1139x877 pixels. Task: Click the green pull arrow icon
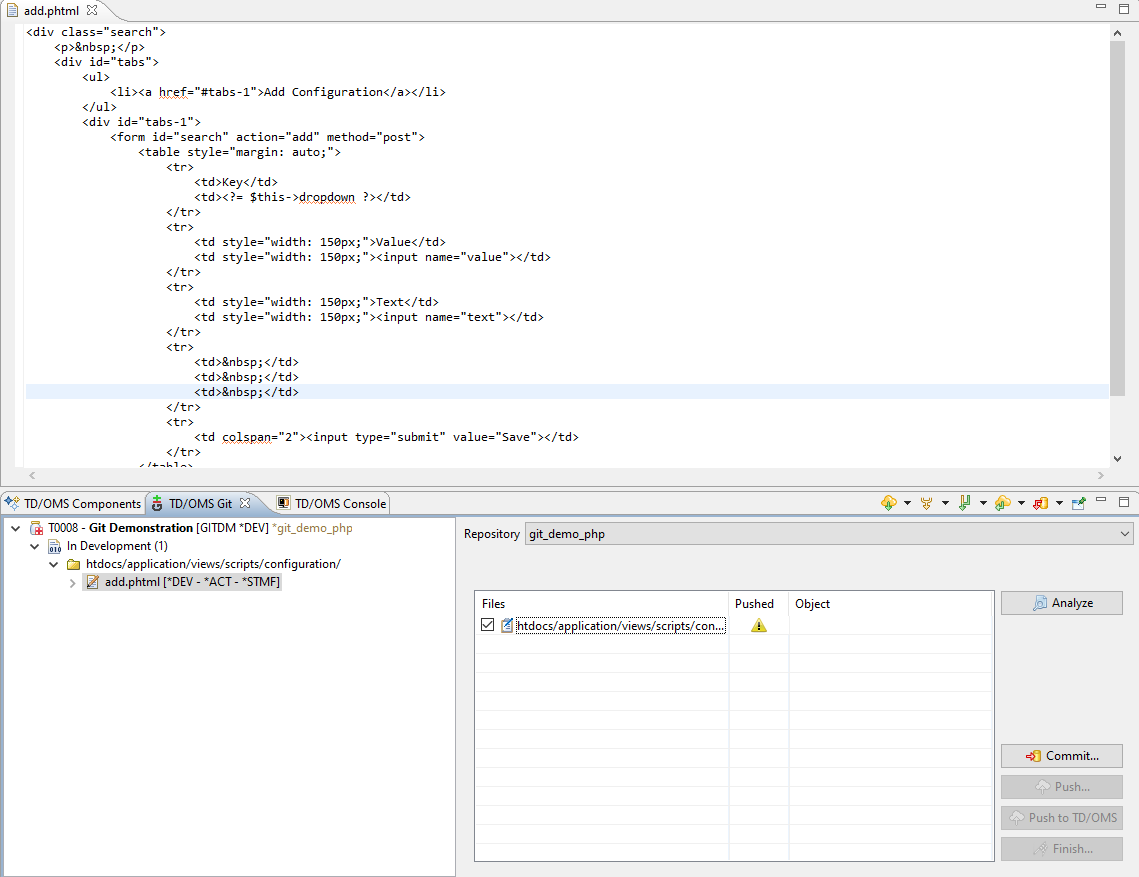tap(964, 503)
